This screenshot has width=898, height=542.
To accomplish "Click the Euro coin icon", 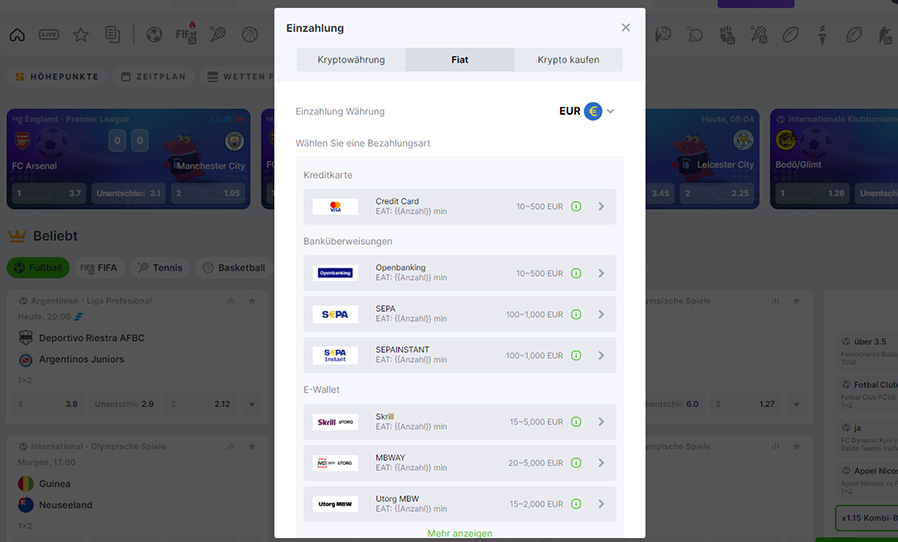I will (593, 111).
